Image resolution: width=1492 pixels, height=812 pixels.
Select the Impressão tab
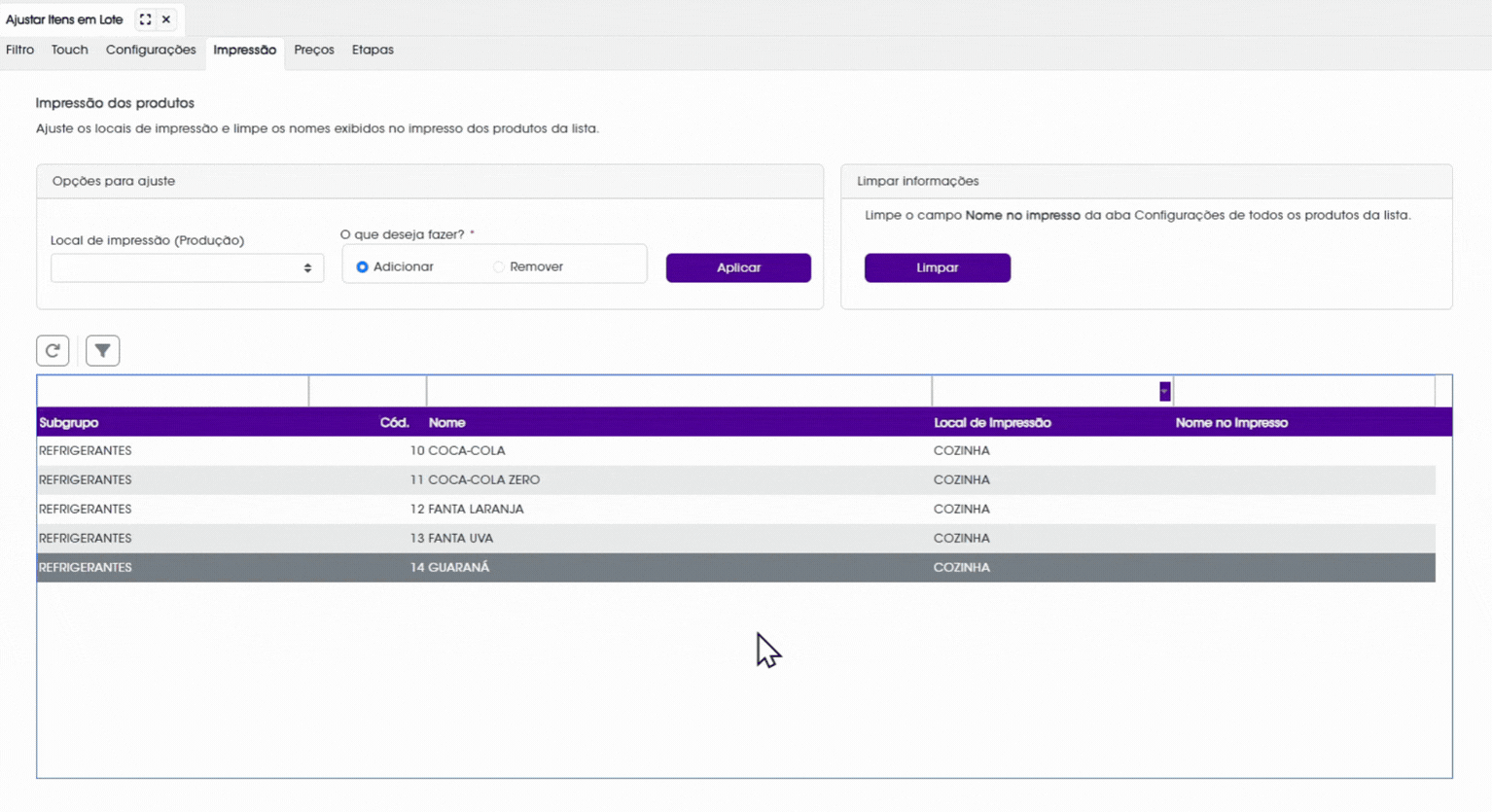pos(245,50)
